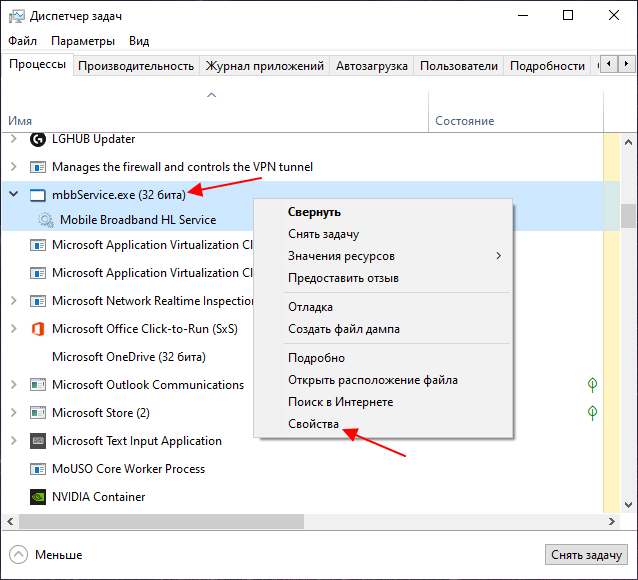Expand the LGHUB Updater process
The height and width of the screenshot is (580, 638).
coord(13,139)
